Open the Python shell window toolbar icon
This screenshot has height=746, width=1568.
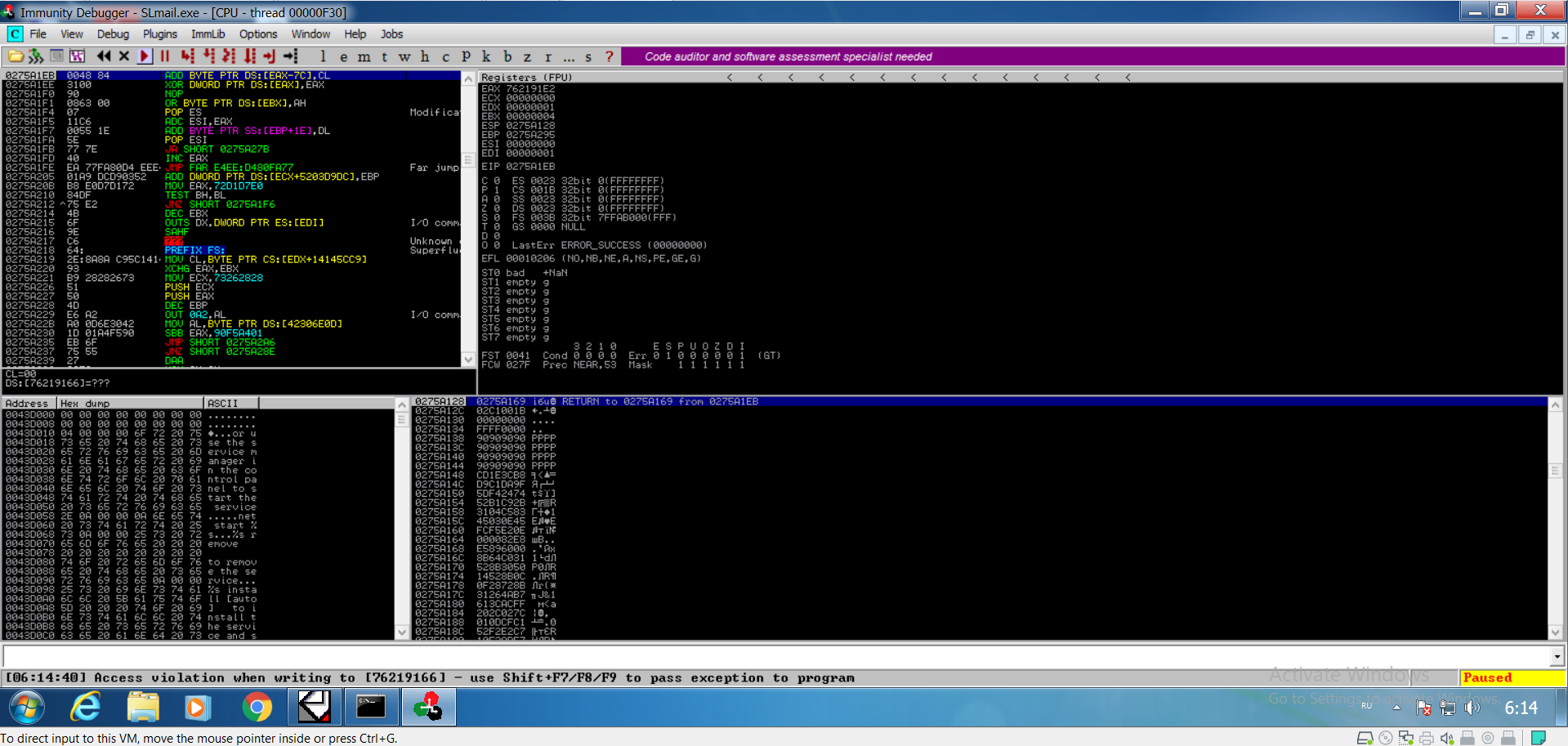[x=56, y=56]
